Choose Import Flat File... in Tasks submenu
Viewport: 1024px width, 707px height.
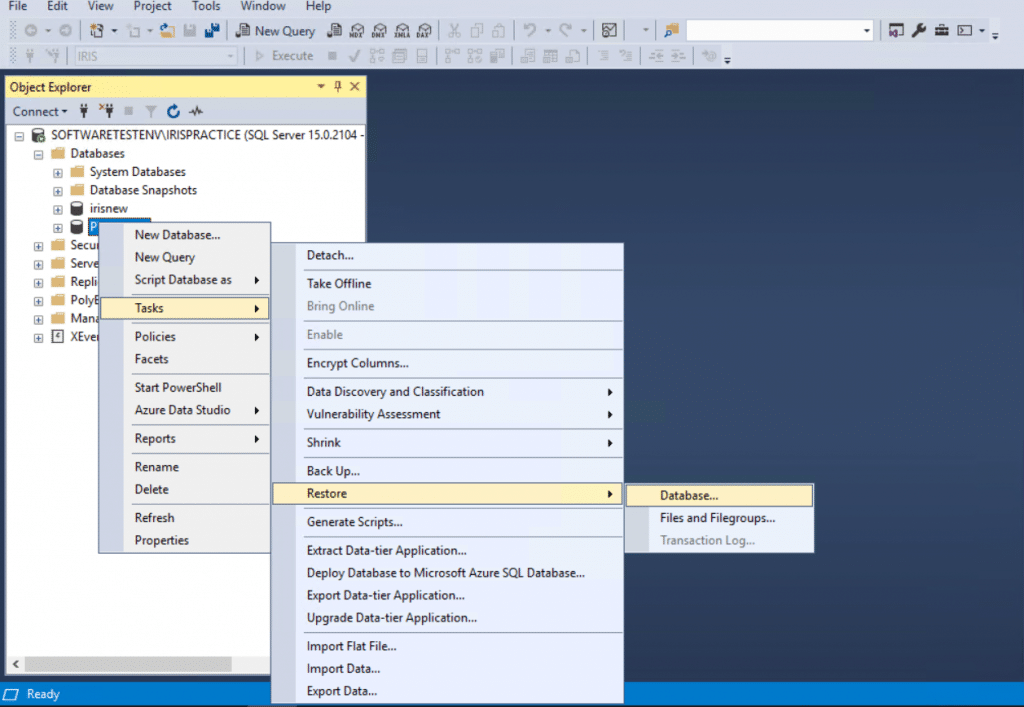point(448,646)
